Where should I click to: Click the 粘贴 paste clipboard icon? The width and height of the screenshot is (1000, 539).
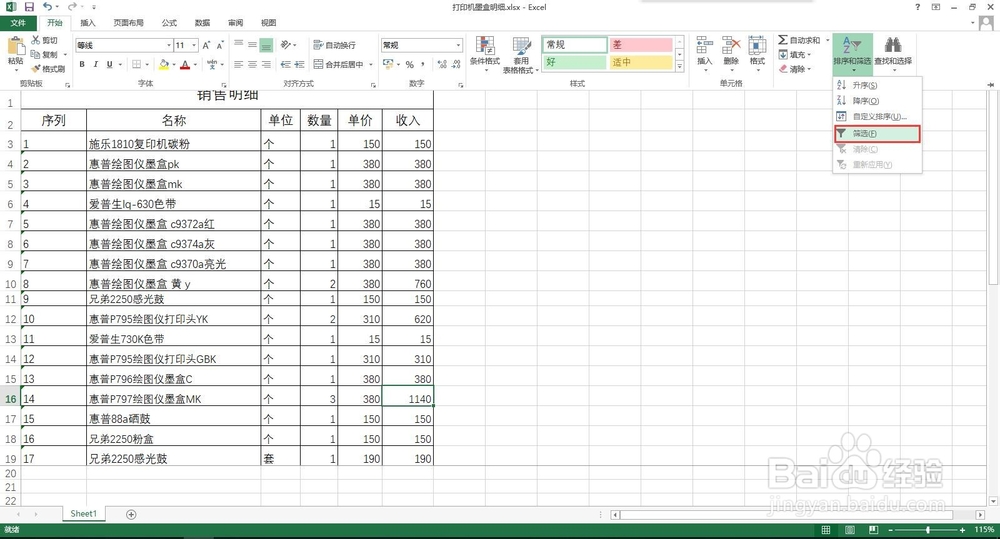pyautogui.click(x=15, y=46)
